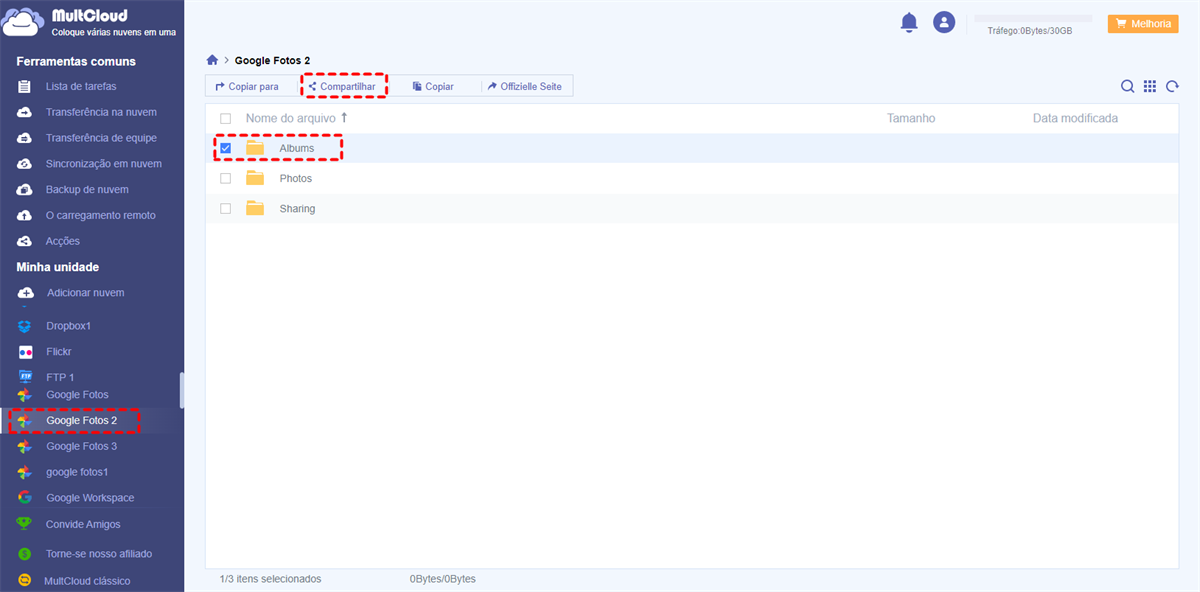Sort by Nome do arquivo arrow
The image size is (1200, 592).
coord(344,118)
